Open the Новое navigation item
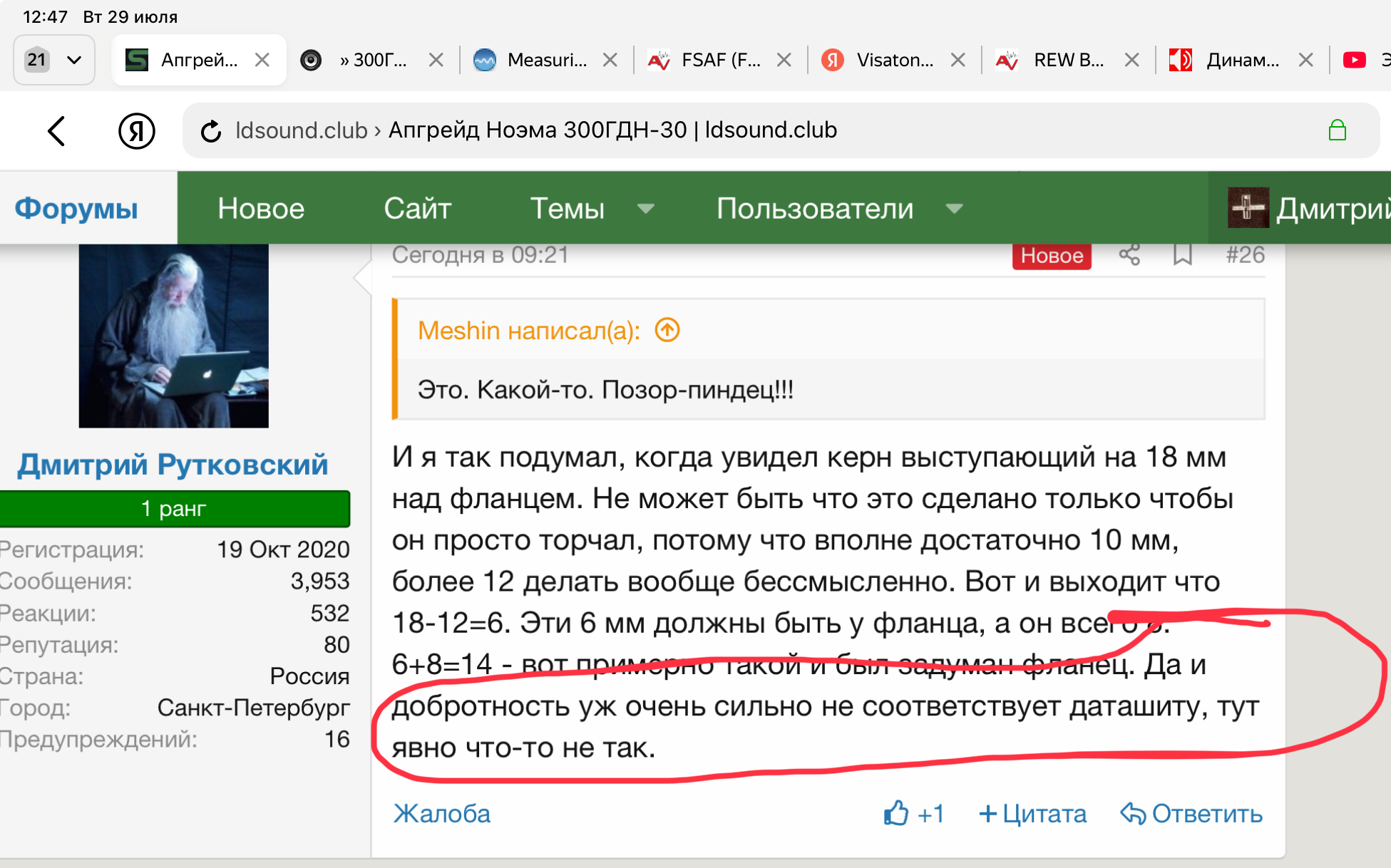The width and height of the screenshot is (1391, 868). (261, 209)
